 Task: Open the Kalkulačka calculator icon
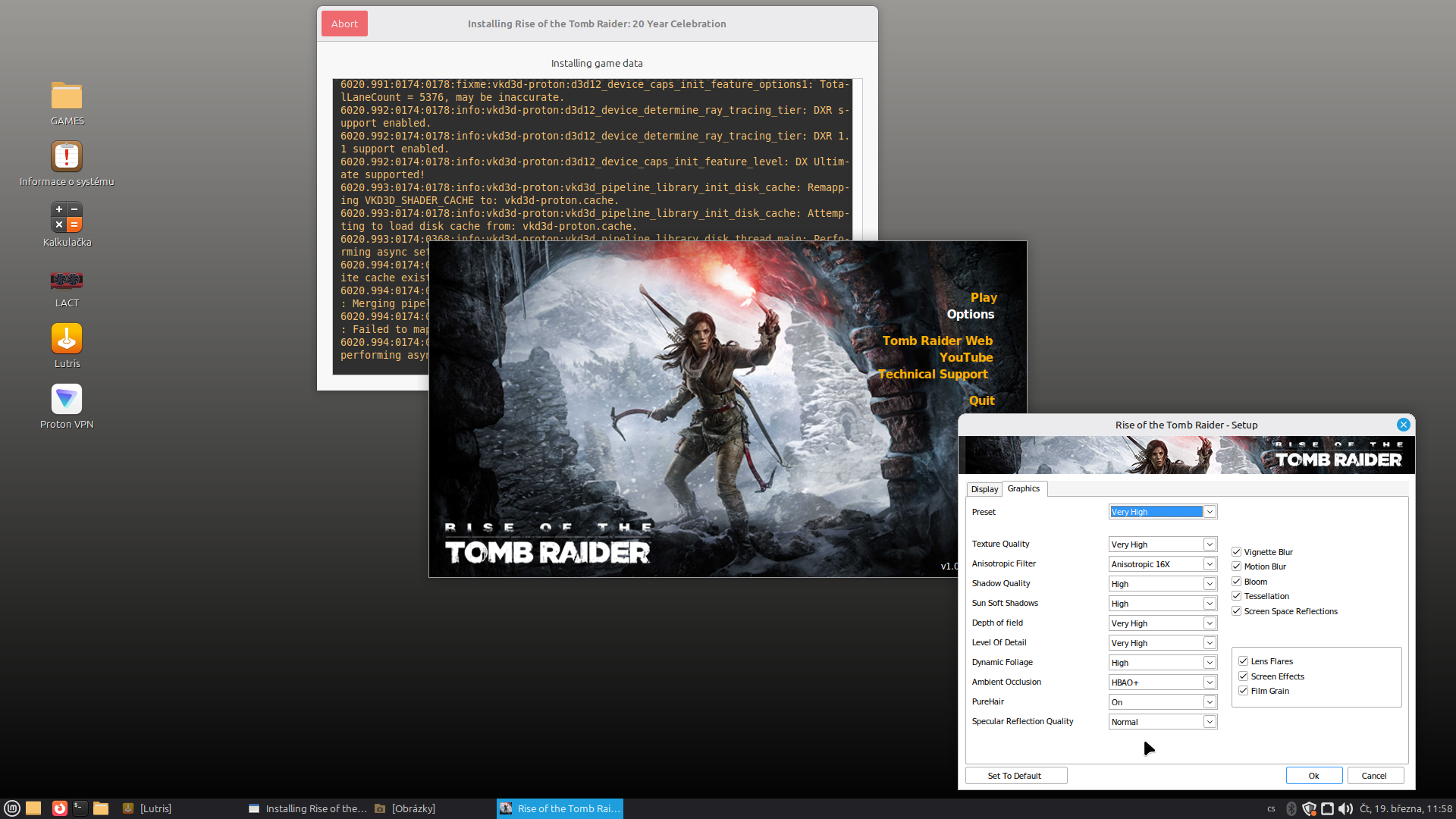click(67, 218)
